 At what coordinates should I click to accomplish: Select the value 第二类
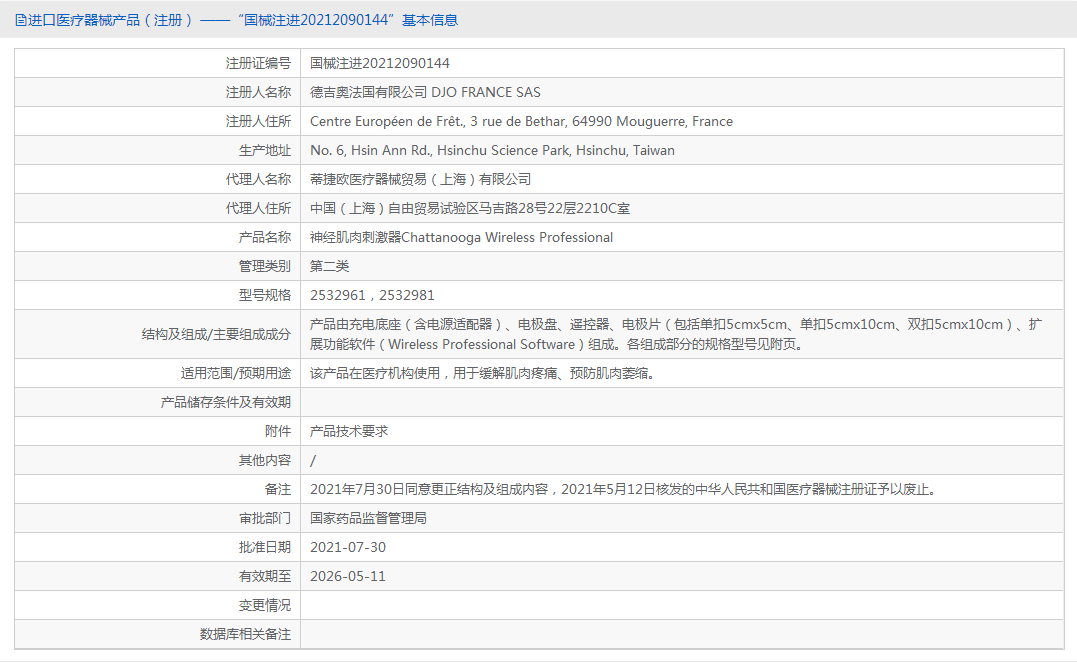[x=330, y=266]
